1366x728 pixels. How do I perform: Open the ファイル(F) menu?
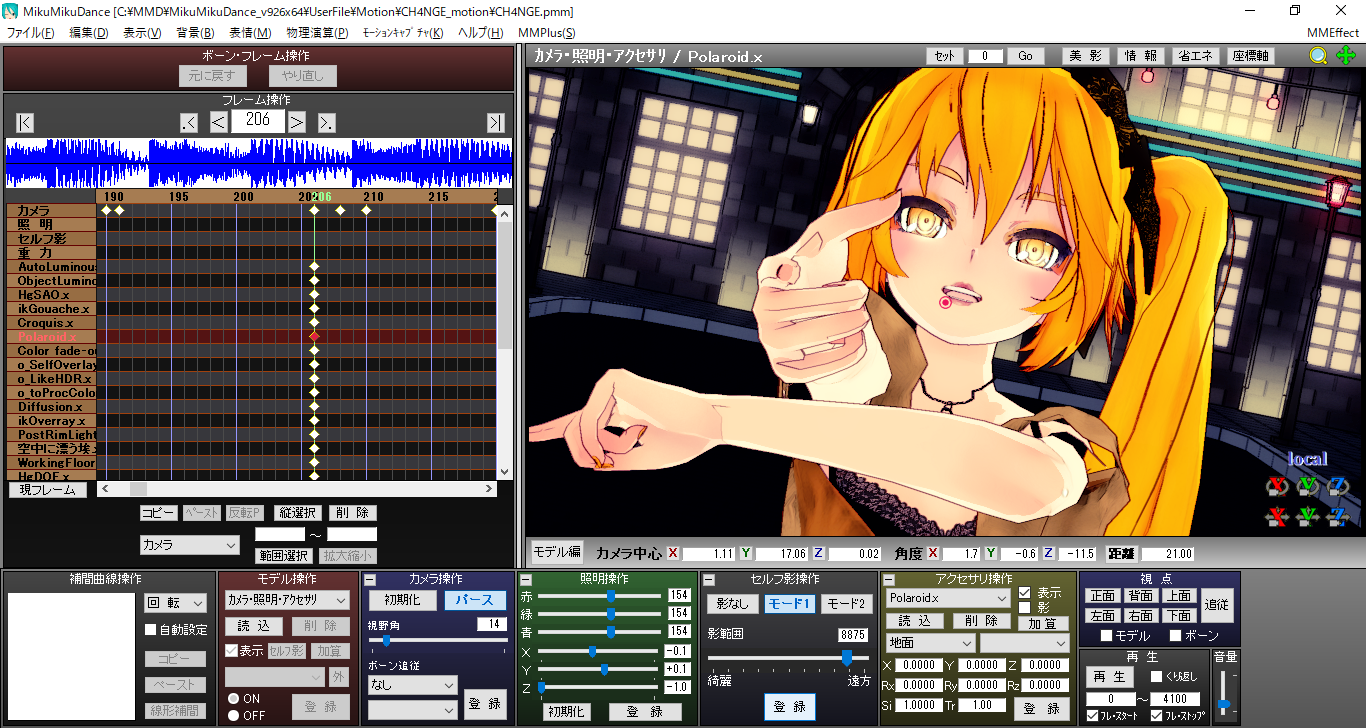[31, 33]
